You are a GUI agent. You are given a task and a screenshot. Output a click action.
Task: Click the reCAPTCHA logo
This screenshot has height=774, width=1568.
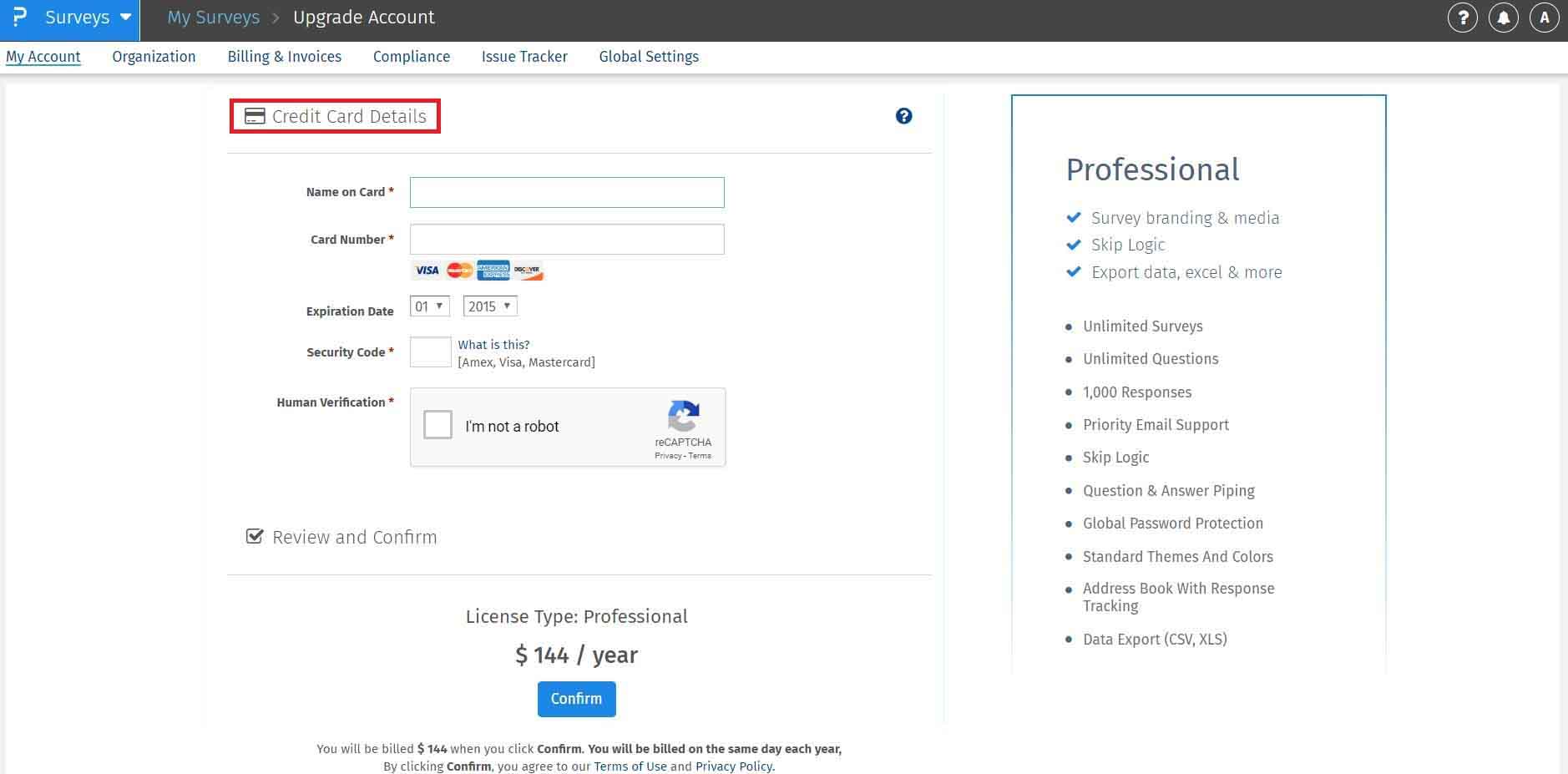[x=683, y=416]
